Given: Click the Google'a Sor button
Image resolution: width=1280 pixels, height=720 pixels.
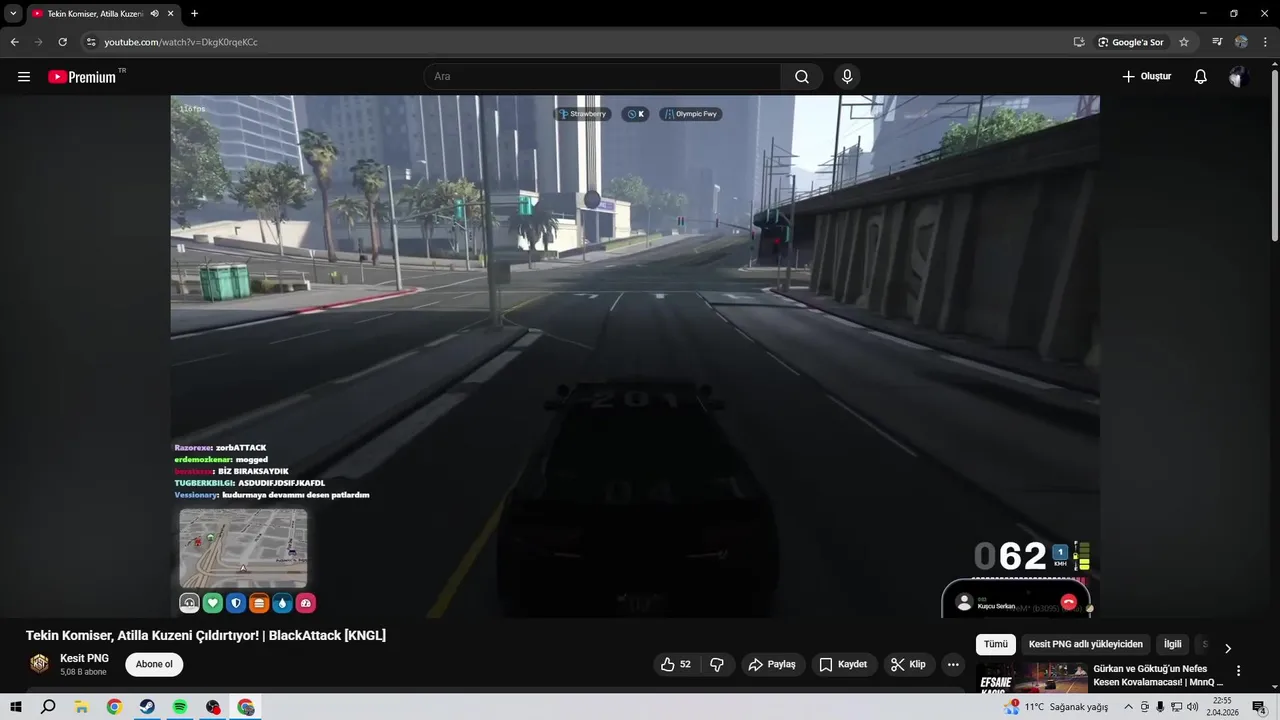Looking at the screenshot, I should point(1131,42).
